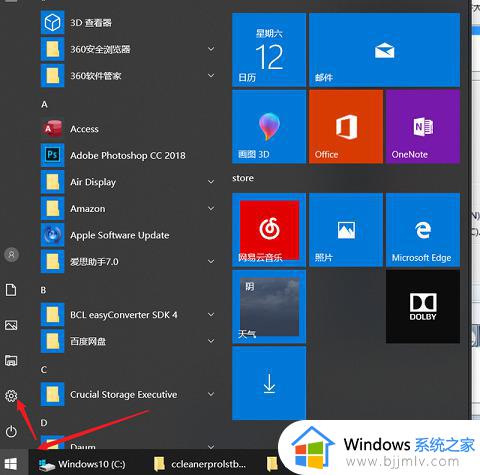Screen dimensions: 480x475
Task: Open the Office tile
Action: pyautogui.click(x=346, y=127)
